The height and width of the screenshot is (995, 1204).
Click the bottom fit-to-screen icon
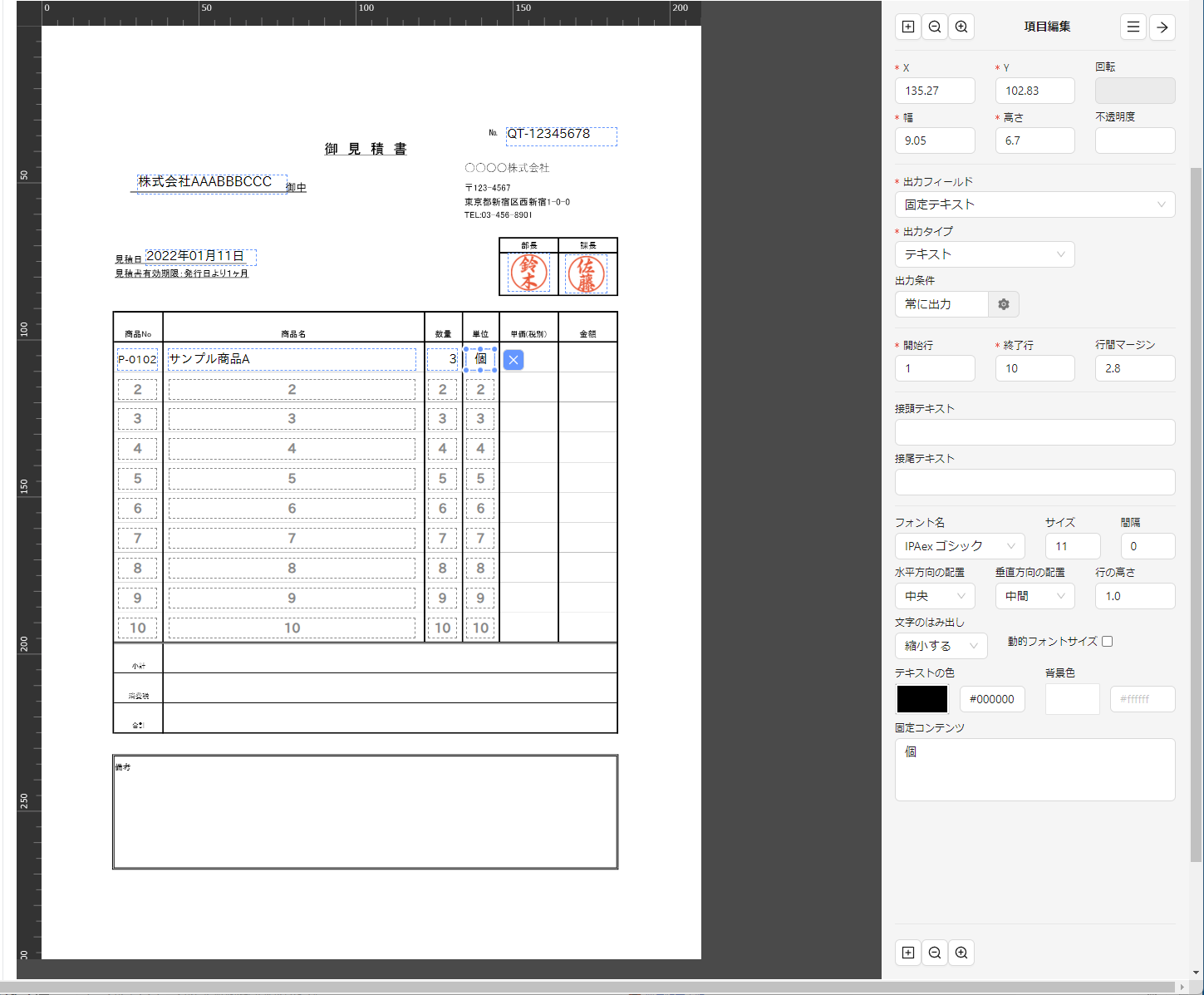pos(908,953)
